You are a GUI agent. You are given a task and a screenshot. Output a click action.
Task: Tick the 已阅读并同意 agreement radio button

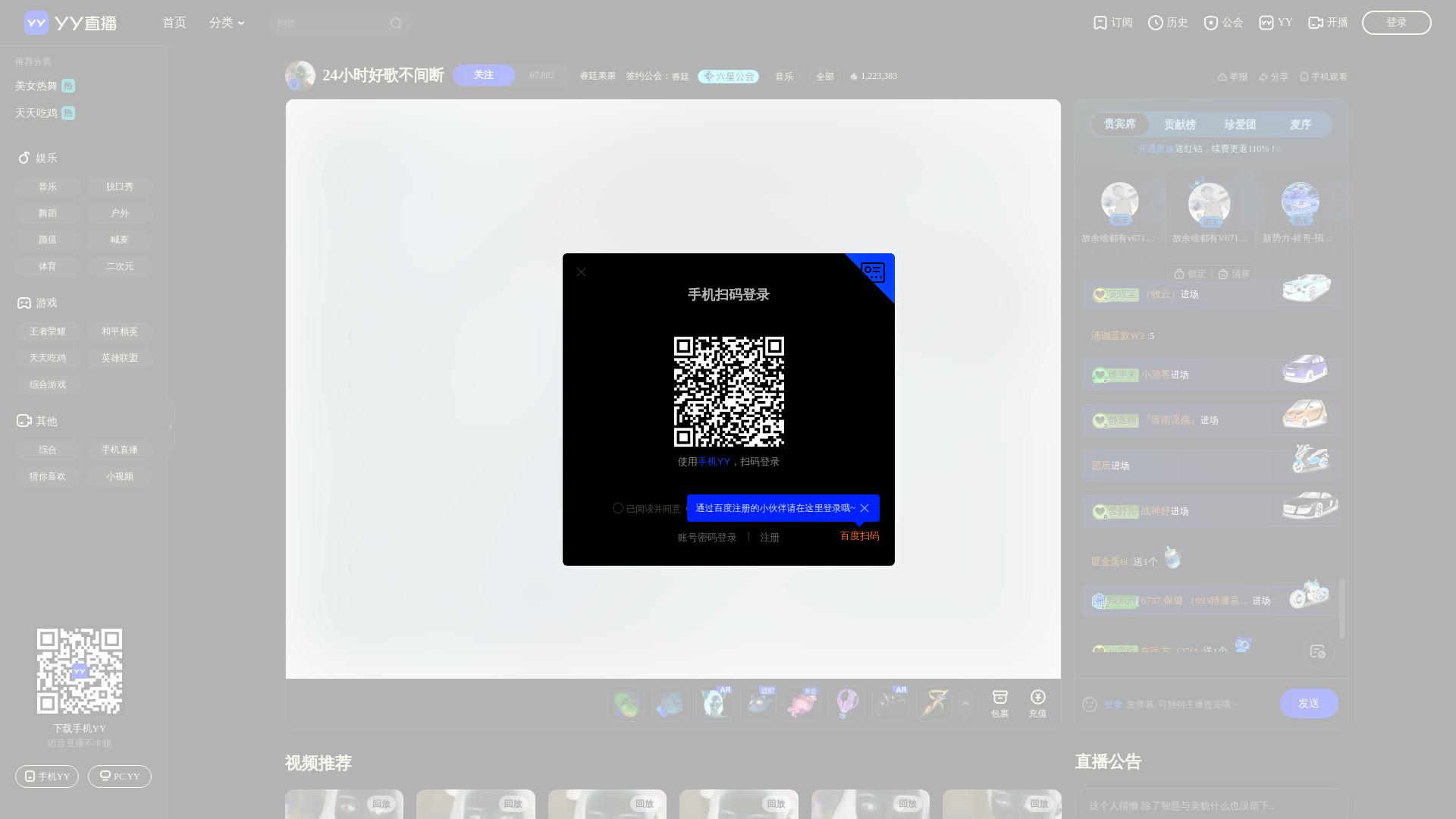[x=617, y=508]
